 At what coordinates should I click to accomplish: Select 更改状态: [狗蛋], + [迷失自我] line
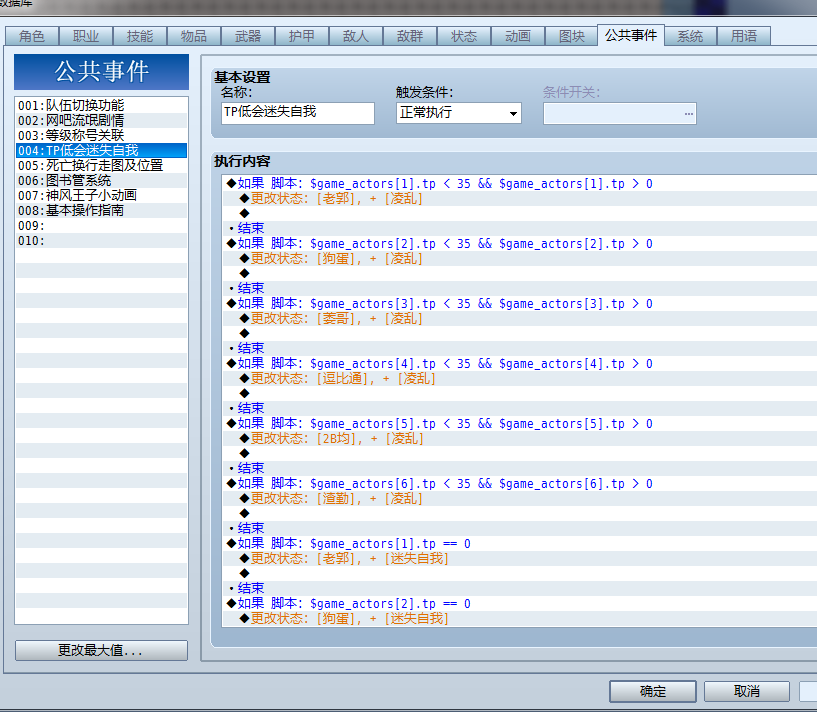pyautogui.click(x=519, y=619)
